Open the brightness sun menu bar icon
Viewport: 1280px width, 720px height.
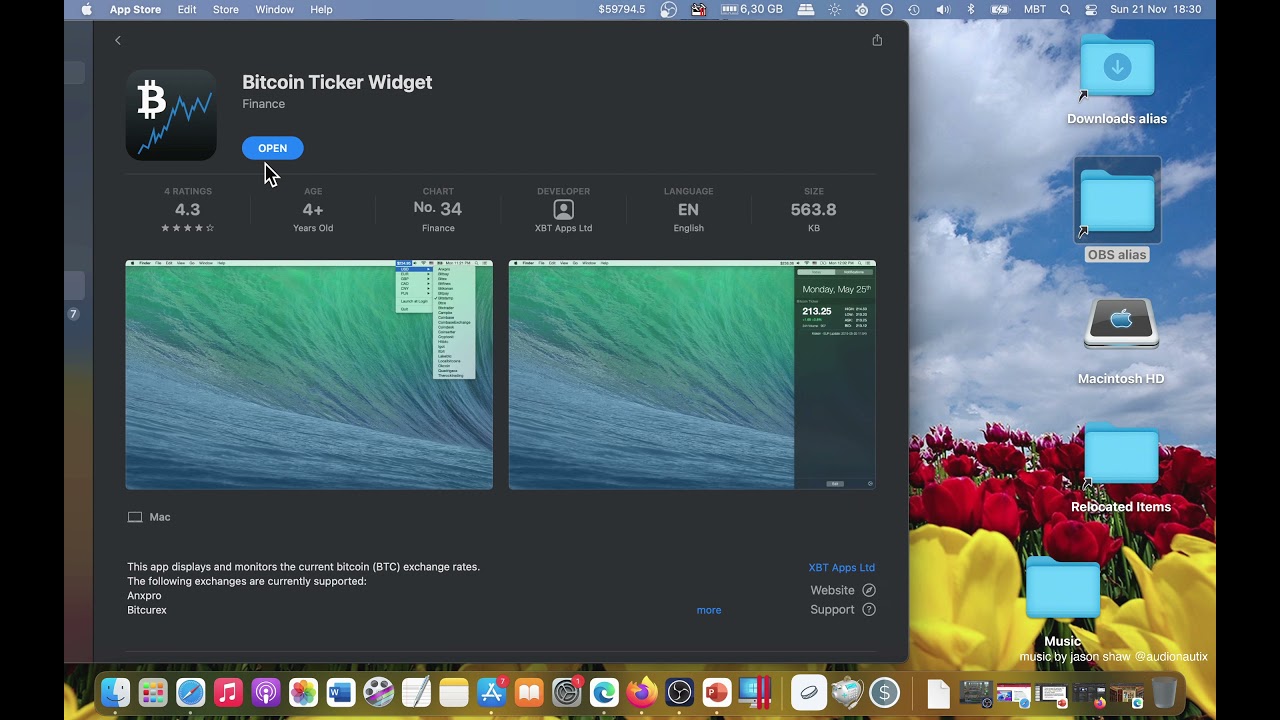[x=835, y=9]
